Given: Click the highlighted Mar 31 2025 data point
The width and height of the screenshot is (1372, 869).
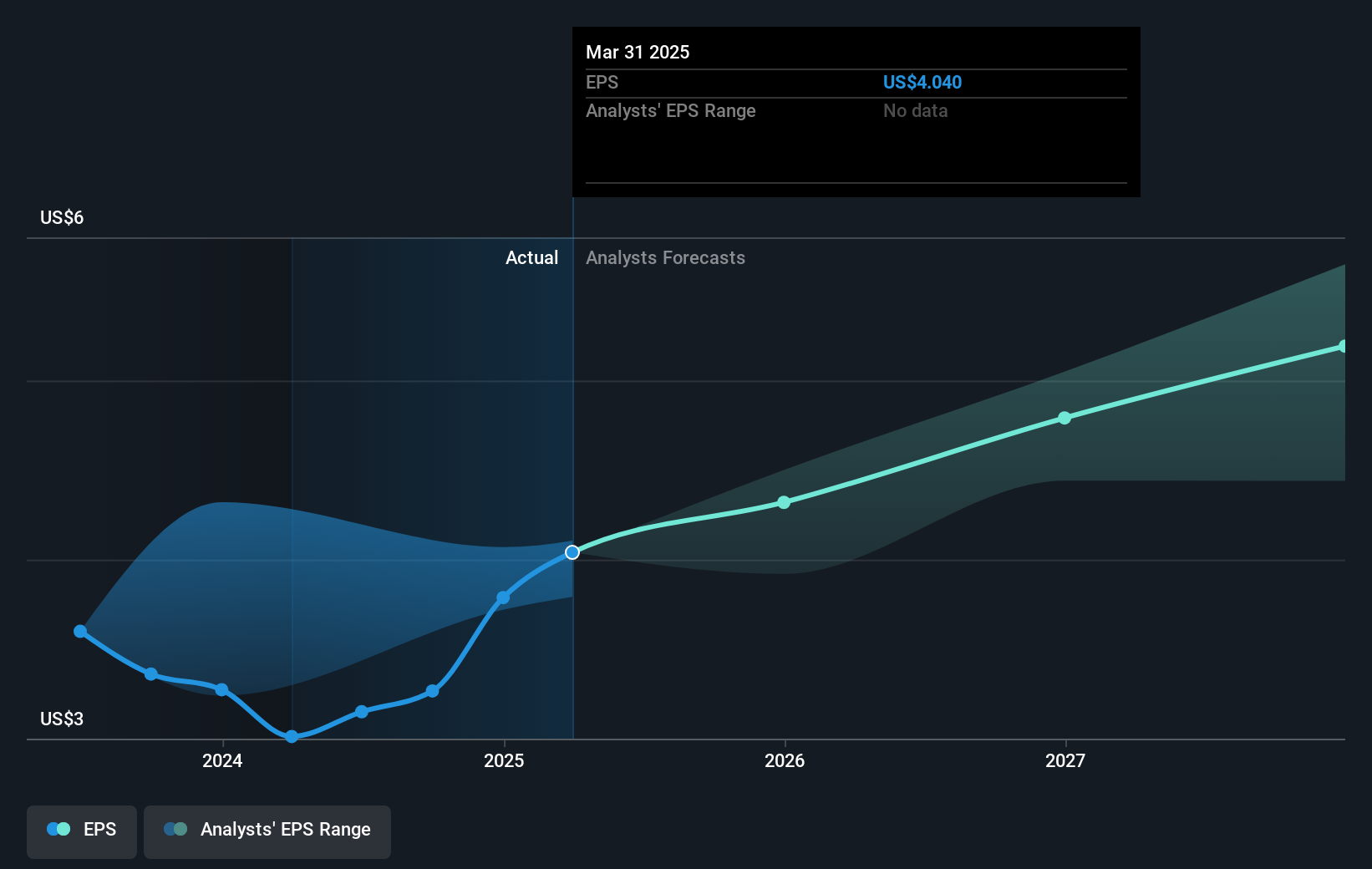Looking at the screenshot, I should 572,552.
